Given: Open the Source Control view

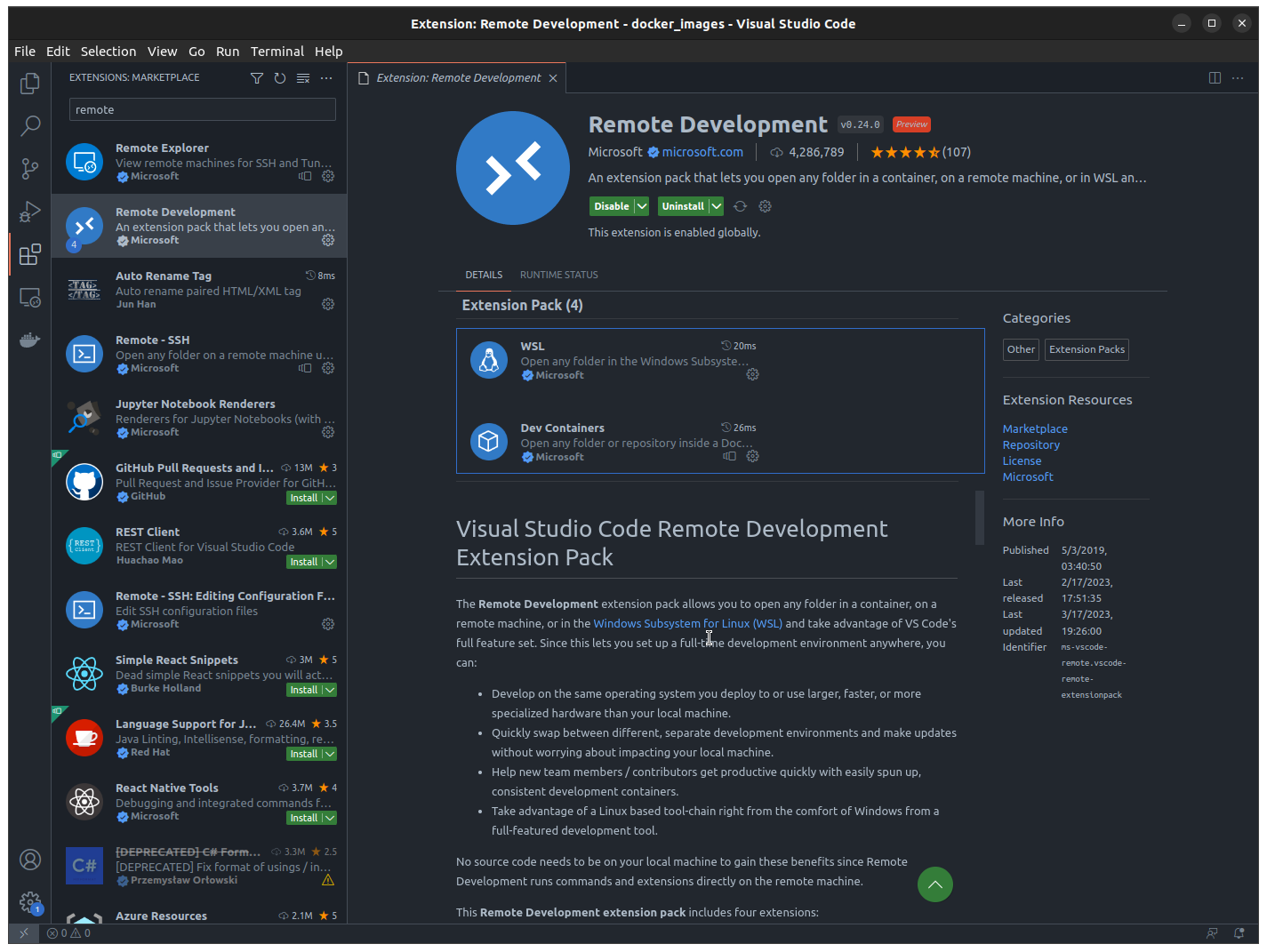Looking at the screenshot, I should pyautogui.click(x=30, y=168).
